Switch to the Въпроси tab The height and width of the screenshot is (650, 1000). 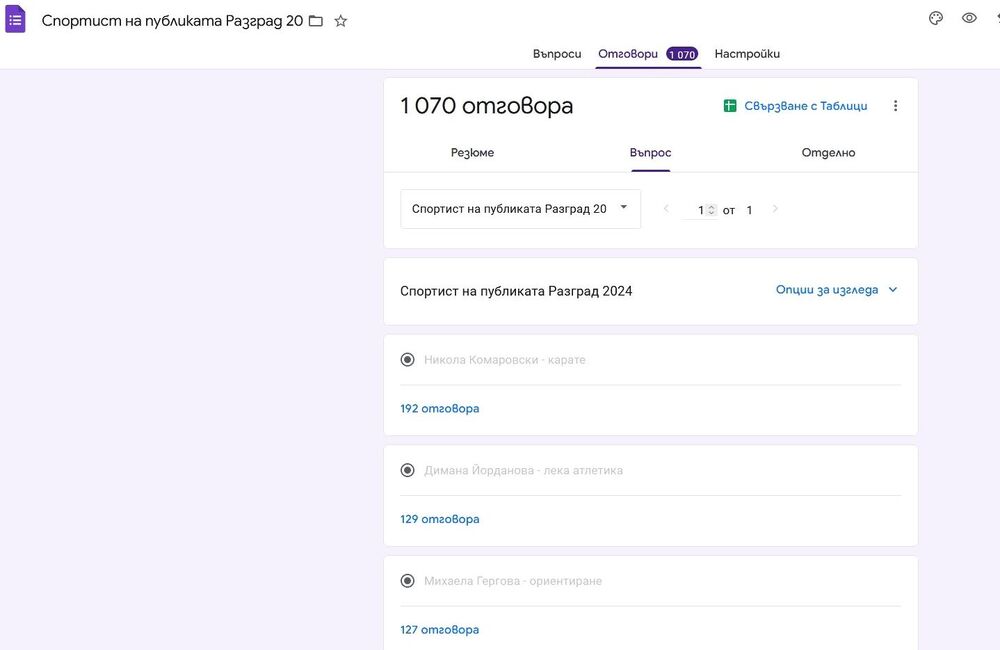pyautogui.click(x=557, y=54)
